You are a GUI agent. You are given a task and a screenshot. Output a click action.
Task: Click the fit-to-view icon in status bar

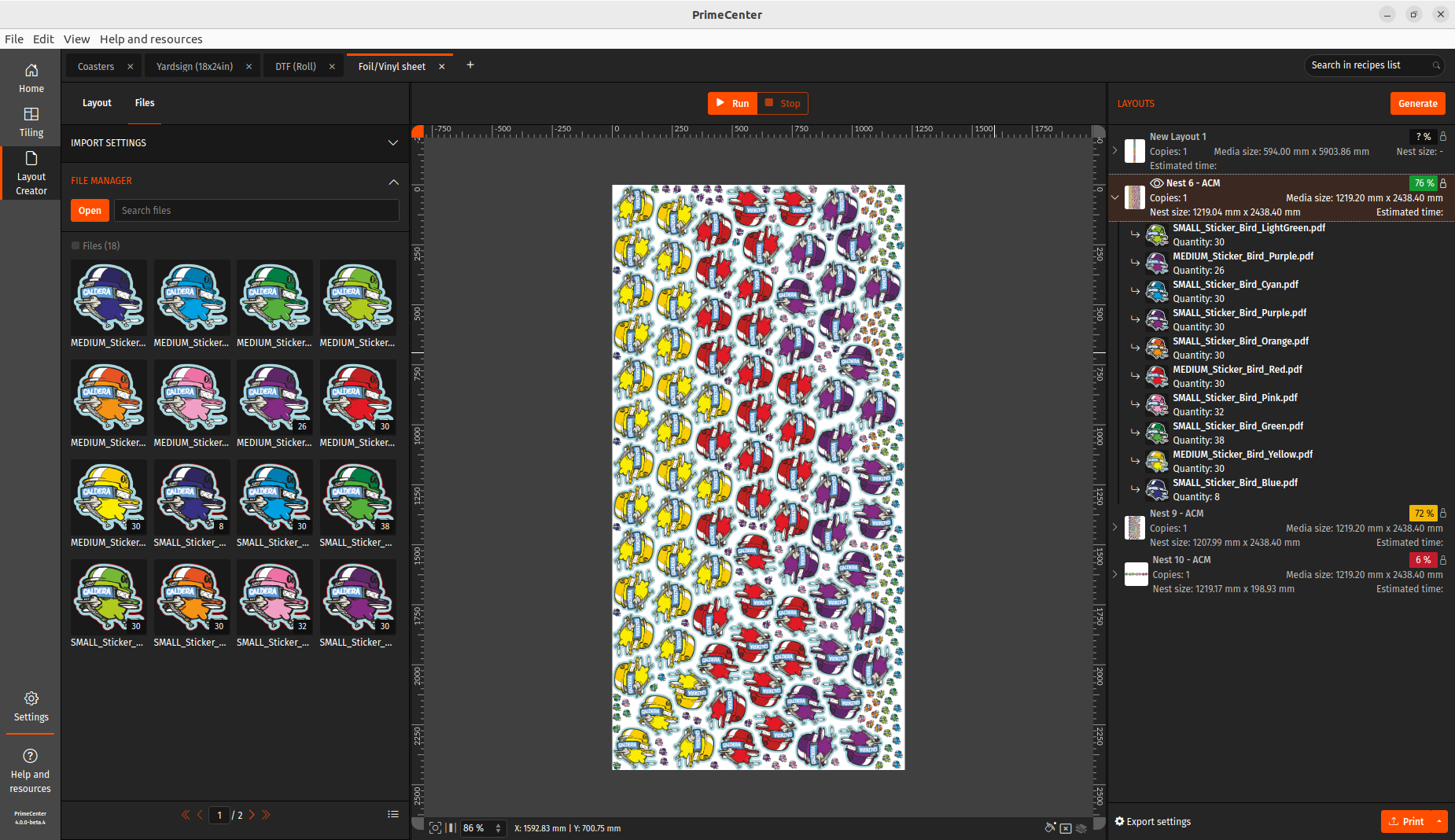tap(435, 827)
